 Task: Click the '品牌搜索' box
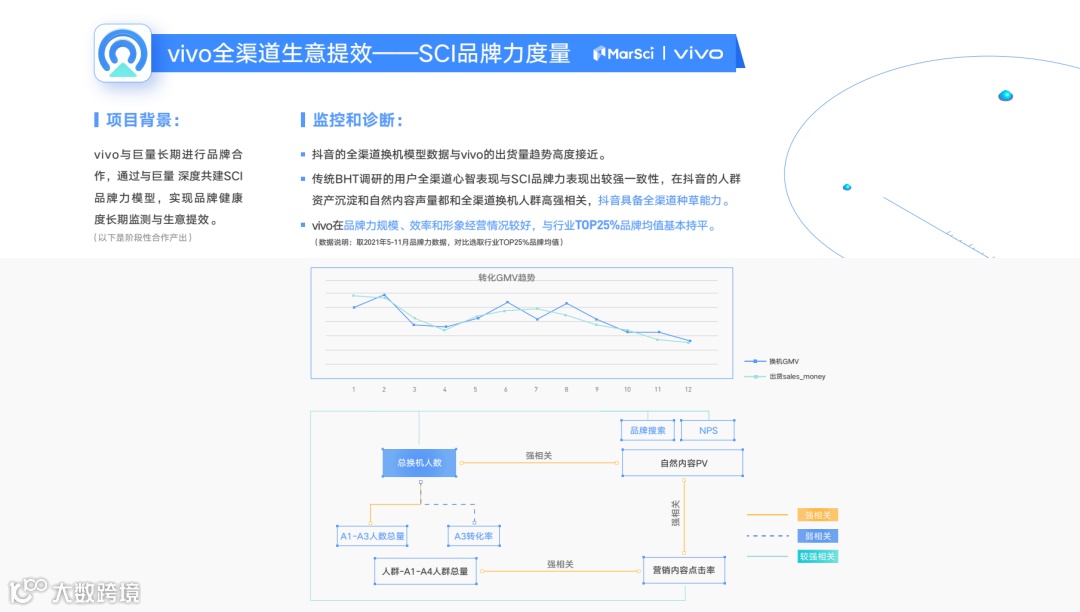click(647, 430)
